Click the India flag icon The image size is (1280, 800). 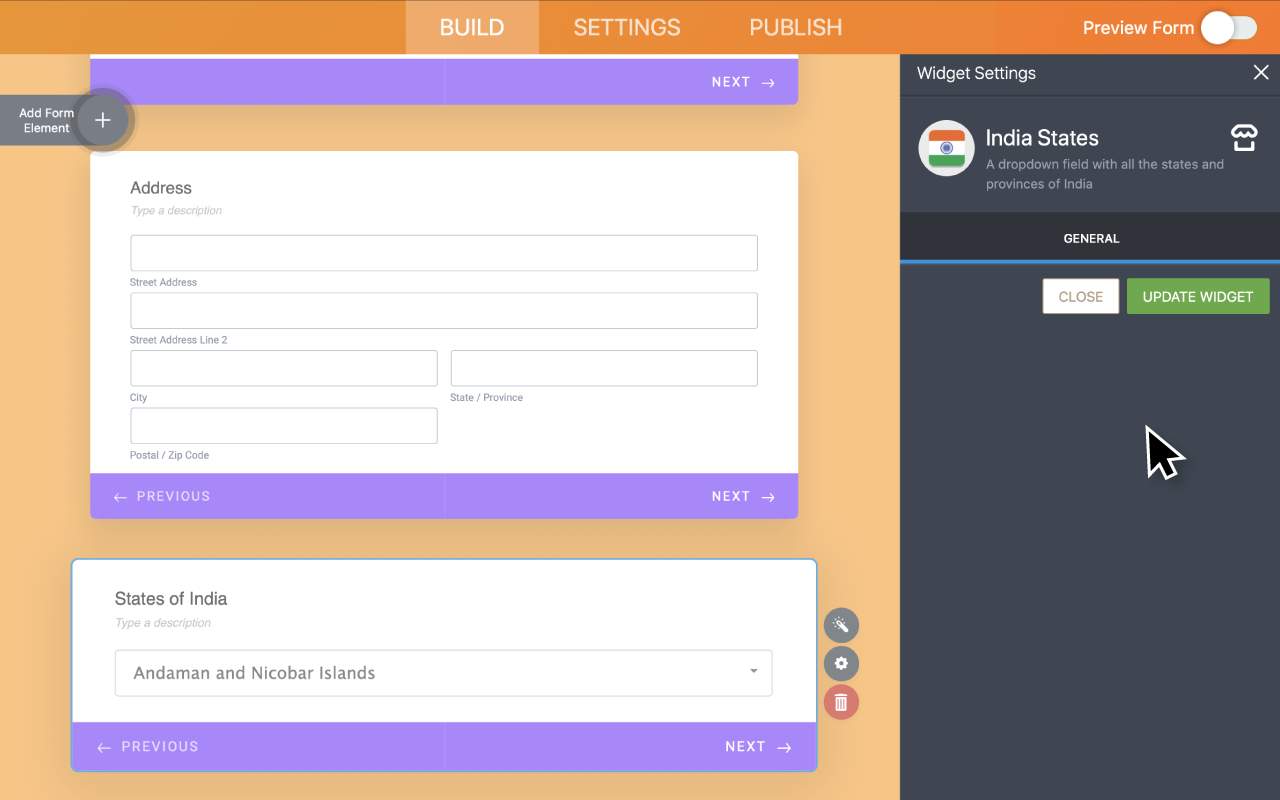[x=946, y=148]
